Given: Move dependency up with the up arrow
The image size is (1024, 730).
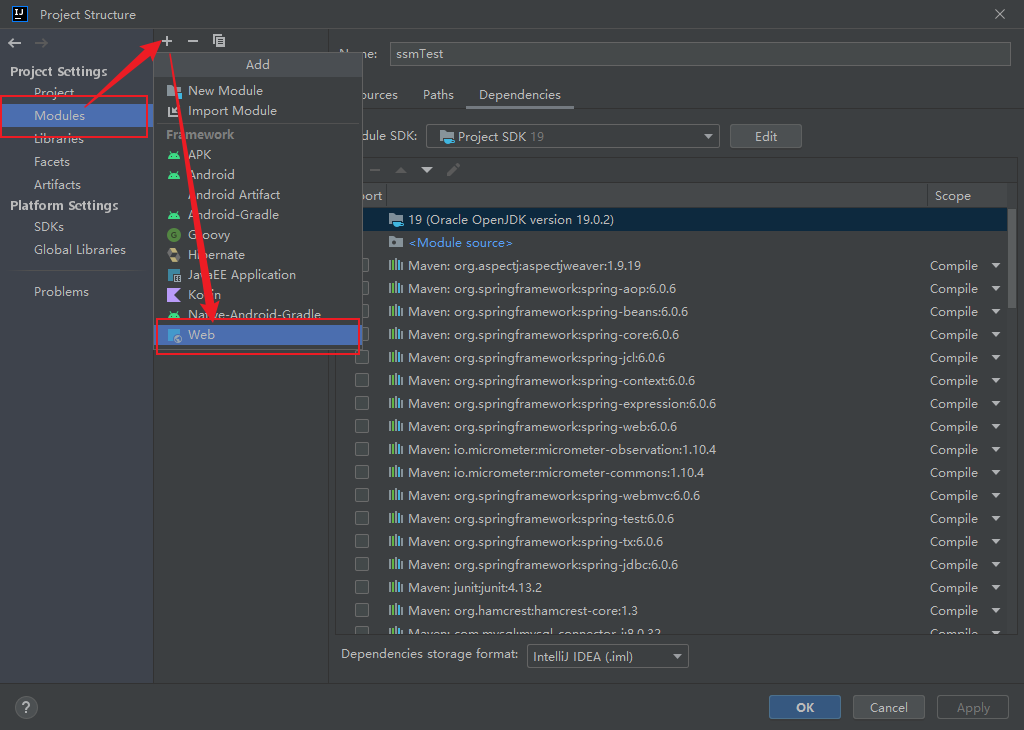Looking at the screenshot, I should pyautogui.click(x=401, y=170).
